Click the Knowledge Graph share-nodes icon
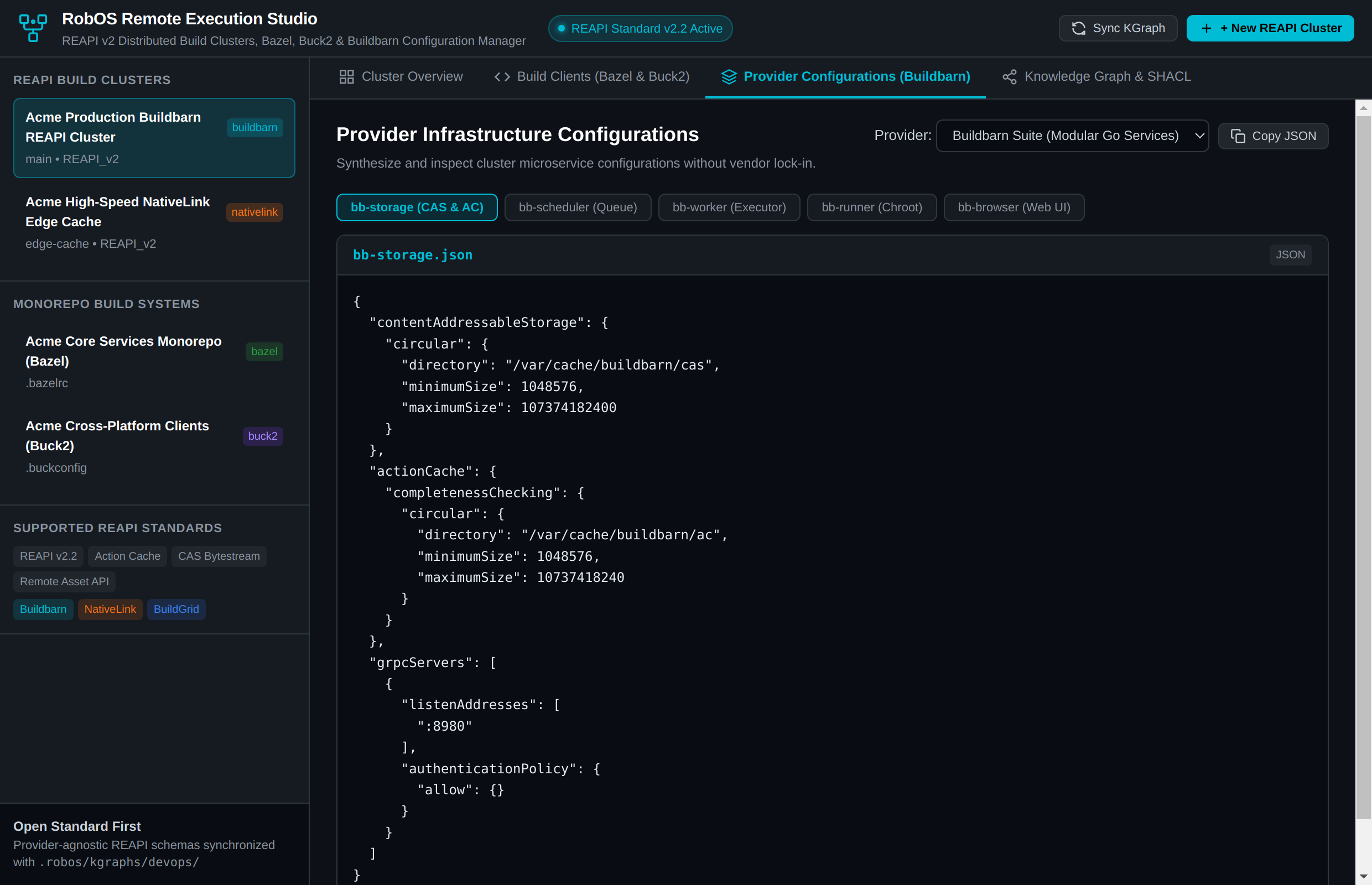Image resolution: width=1372 pixels, height=885 pixels. pyautogui.click(x=1009, y=76)
